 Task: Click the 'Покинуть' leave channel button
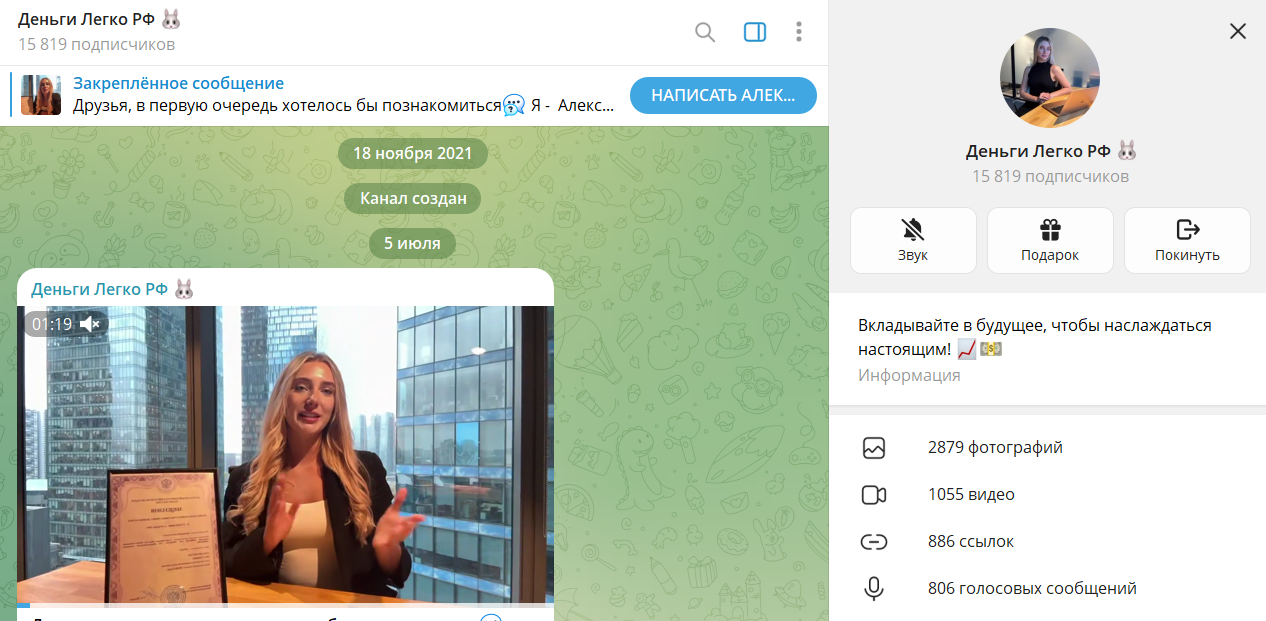pos(1187,240)
